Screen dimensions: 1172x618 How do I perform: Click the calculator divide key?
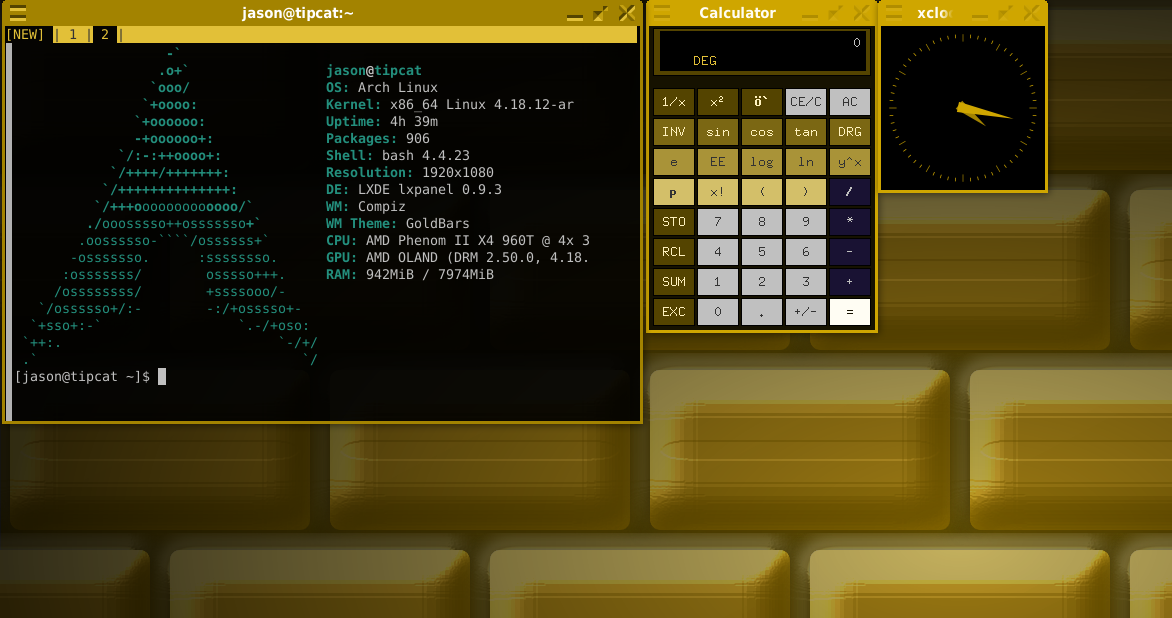[850, 192]
